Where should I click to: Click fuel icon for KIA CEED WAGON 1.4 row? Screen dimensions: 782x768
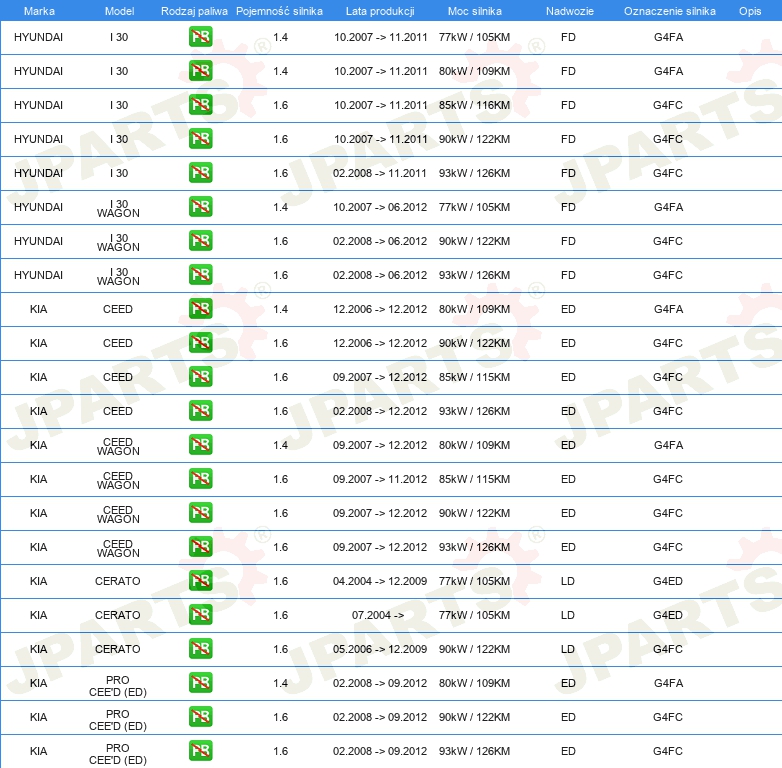(x=200, y=445)
